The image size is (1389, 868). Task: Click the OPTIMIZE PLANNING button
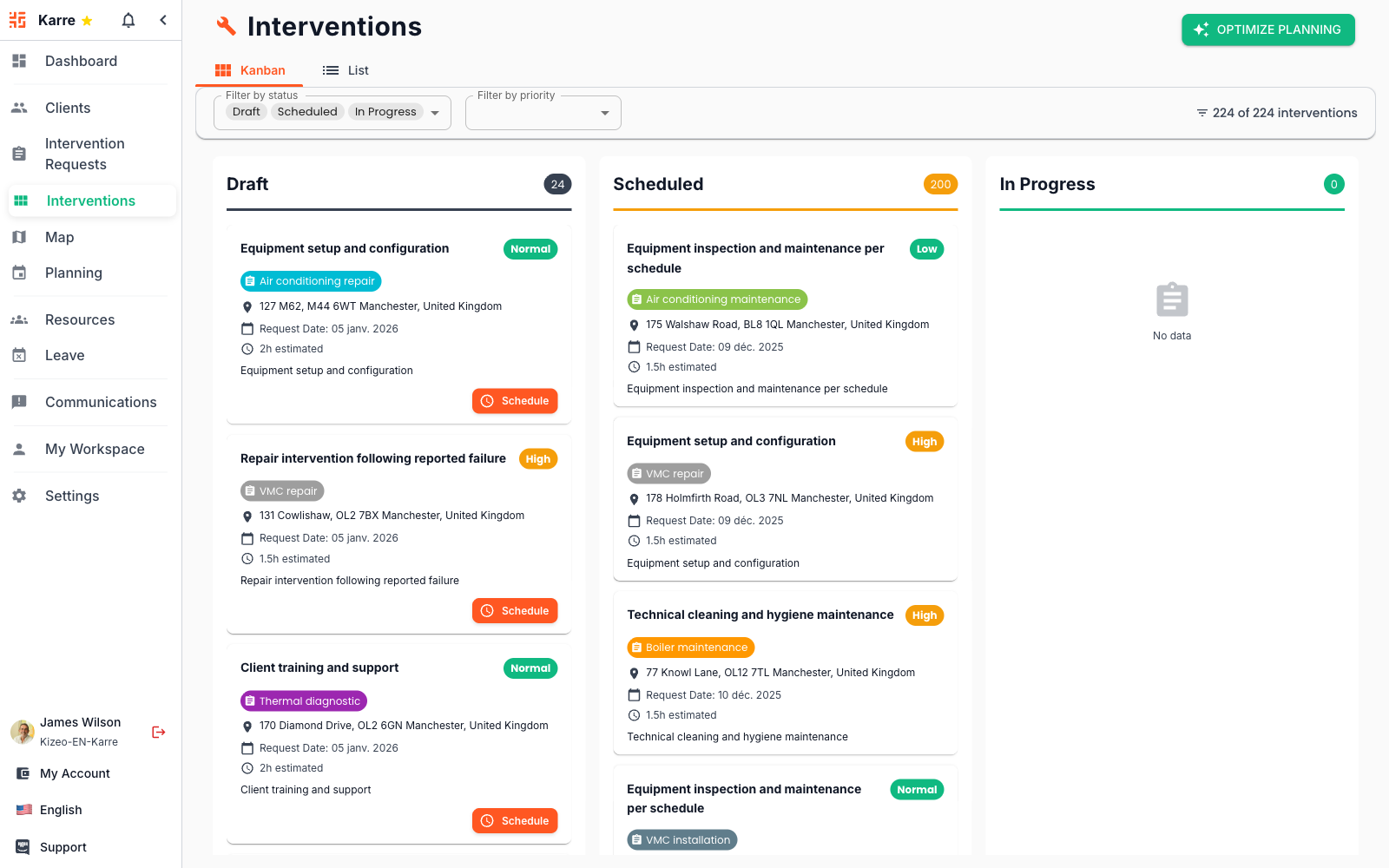[1267, 29]
